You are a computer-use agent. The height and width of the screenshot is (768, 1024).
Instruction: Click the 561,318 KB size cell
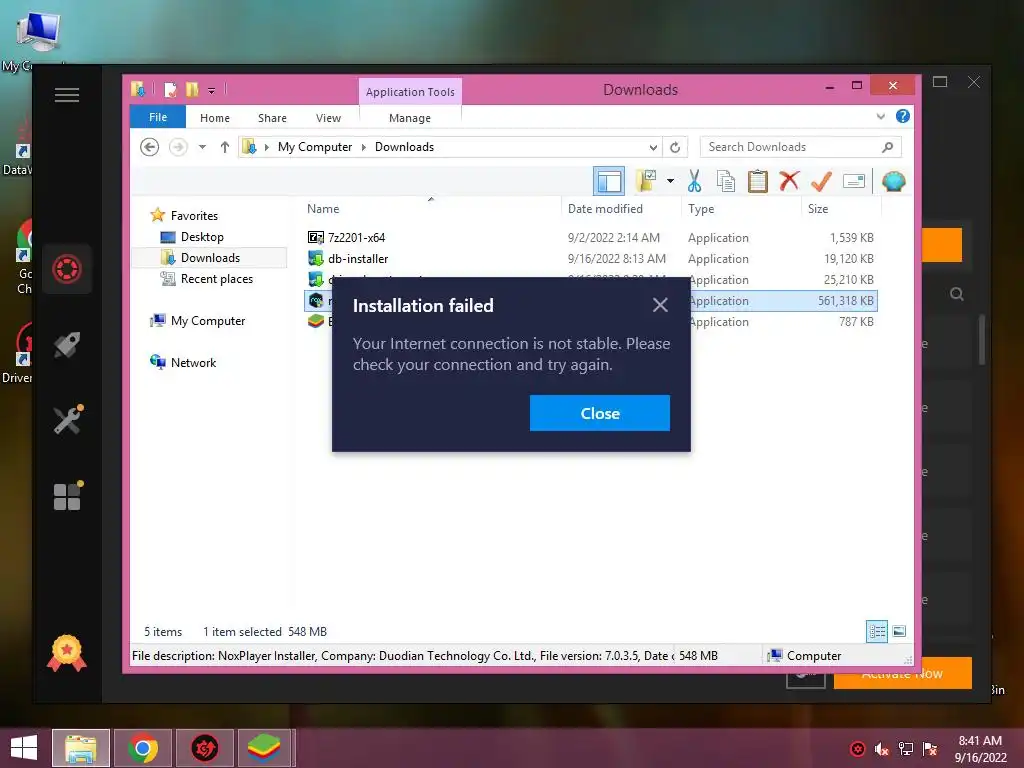click(x=846, y=301)
